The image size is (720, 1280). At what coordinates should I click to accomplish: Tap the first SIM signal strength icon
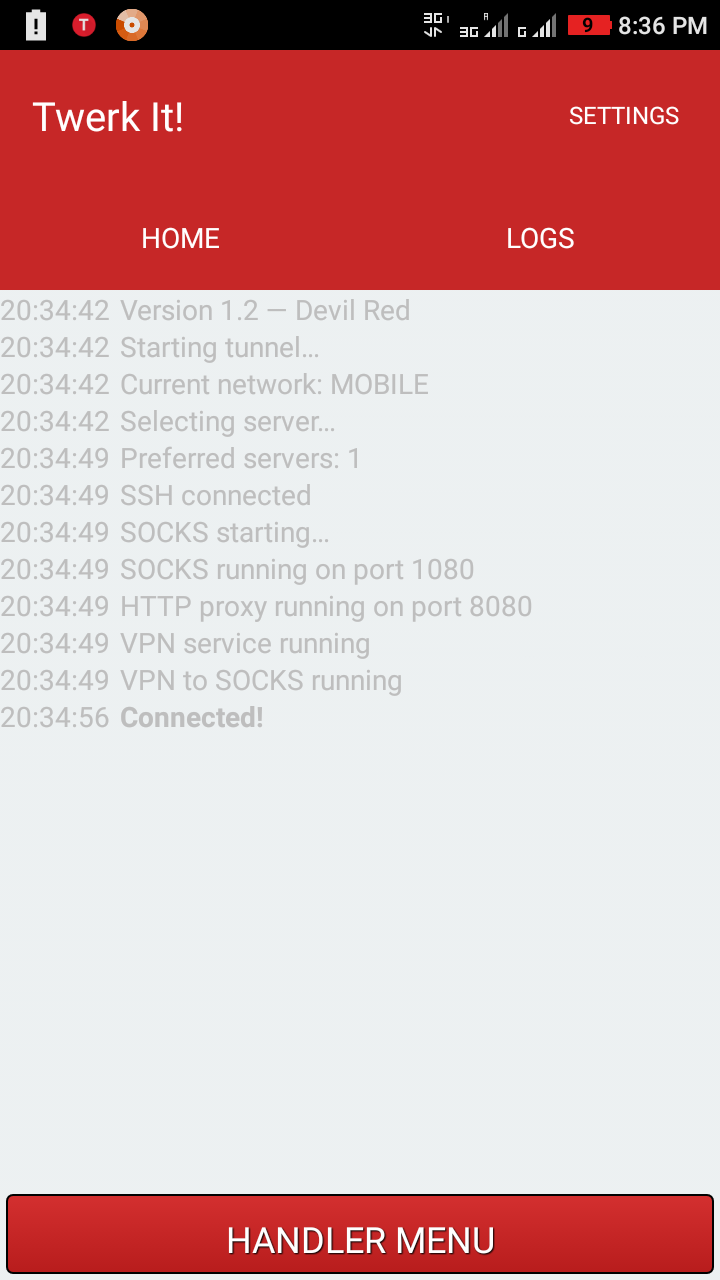[484, 25]
